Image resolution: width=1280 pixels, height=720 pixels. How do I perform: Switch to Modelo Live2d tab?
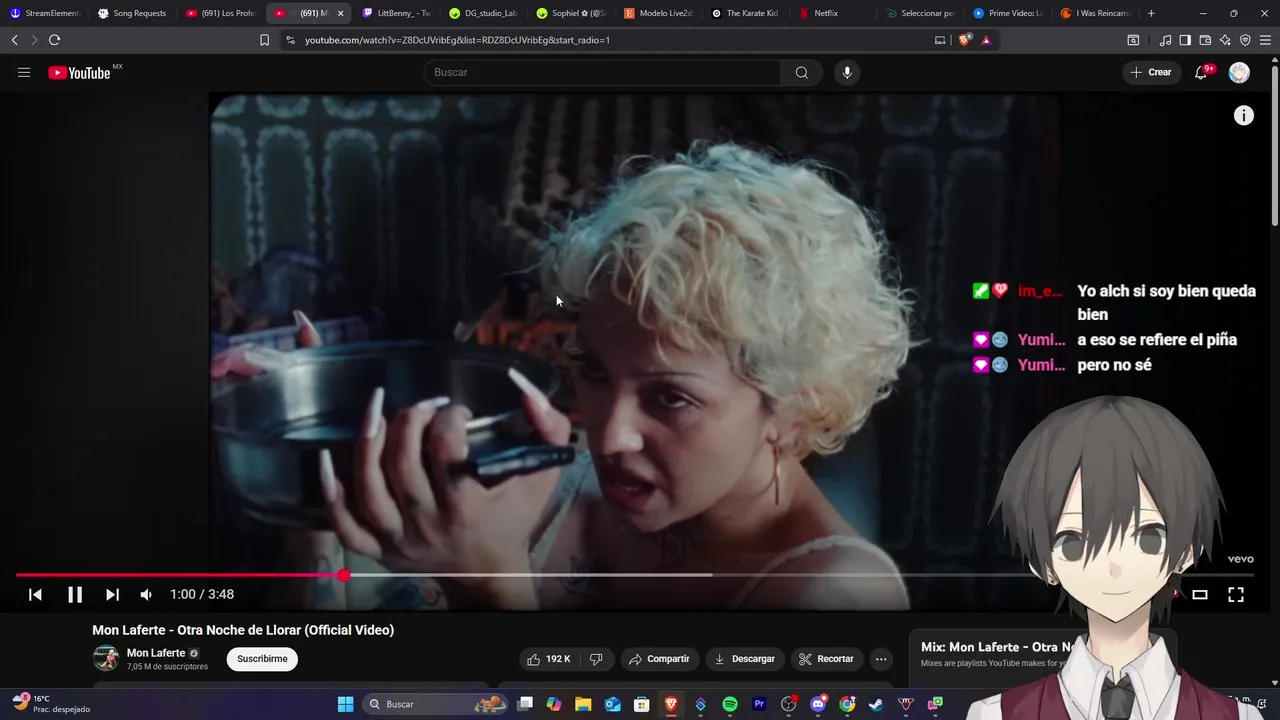click(660, 13)
